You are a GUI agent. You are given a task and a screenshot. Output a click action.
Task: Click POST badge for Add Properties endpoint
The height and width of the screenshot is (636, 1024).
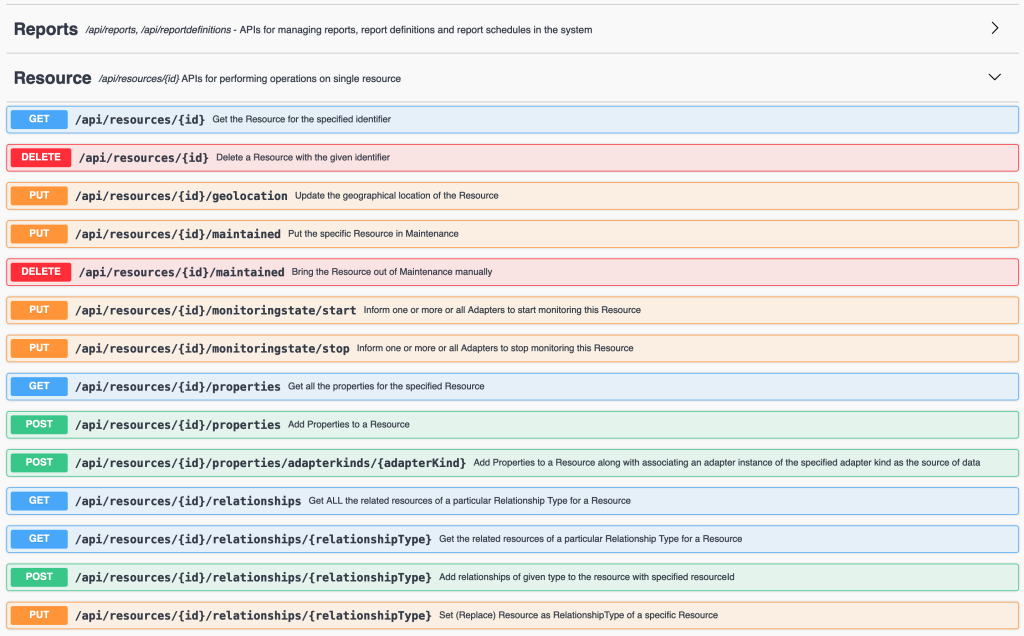coord(39,424)
